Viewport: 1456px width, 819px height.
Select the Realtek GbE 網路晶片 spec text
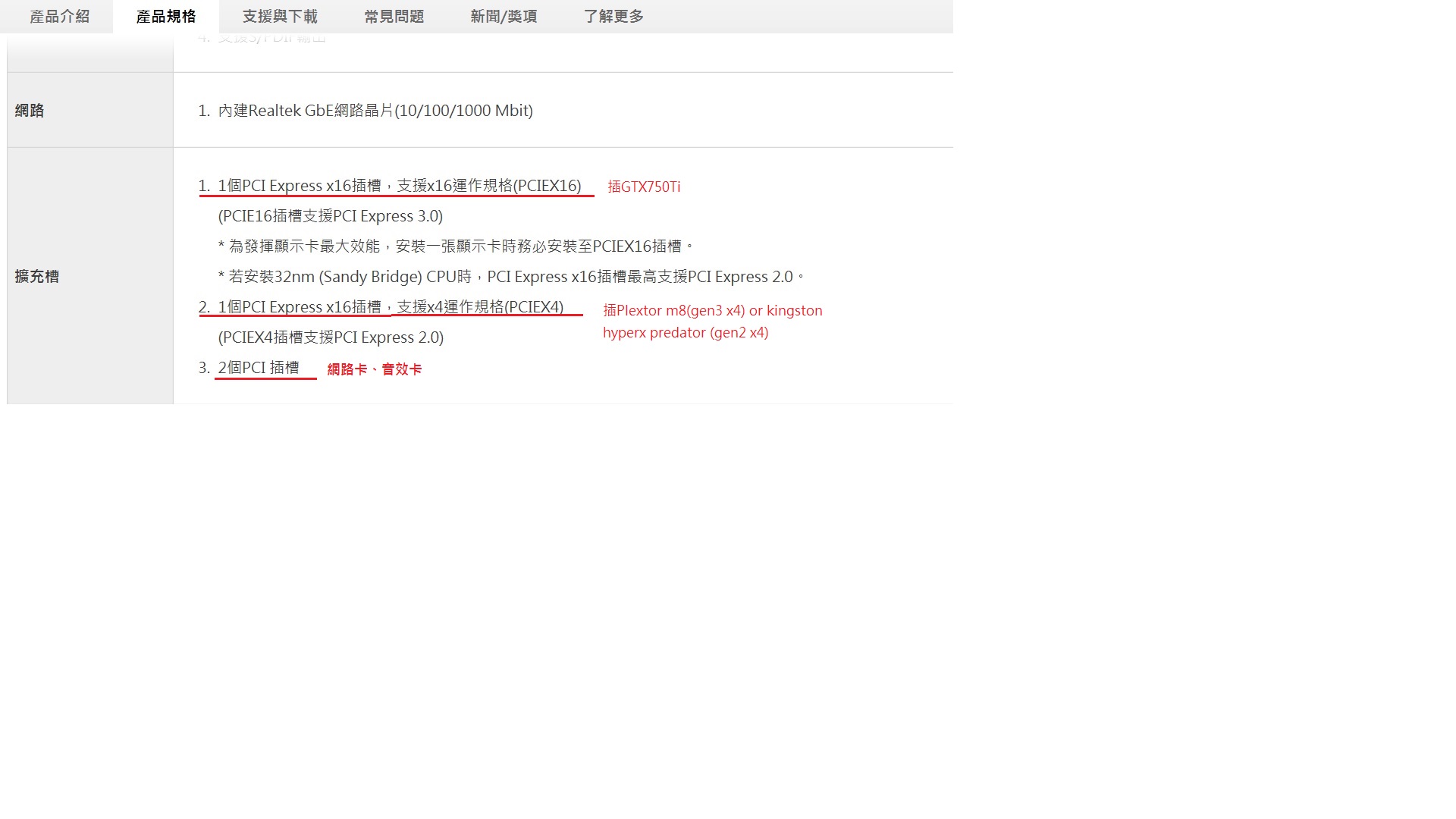coord(375,110)
